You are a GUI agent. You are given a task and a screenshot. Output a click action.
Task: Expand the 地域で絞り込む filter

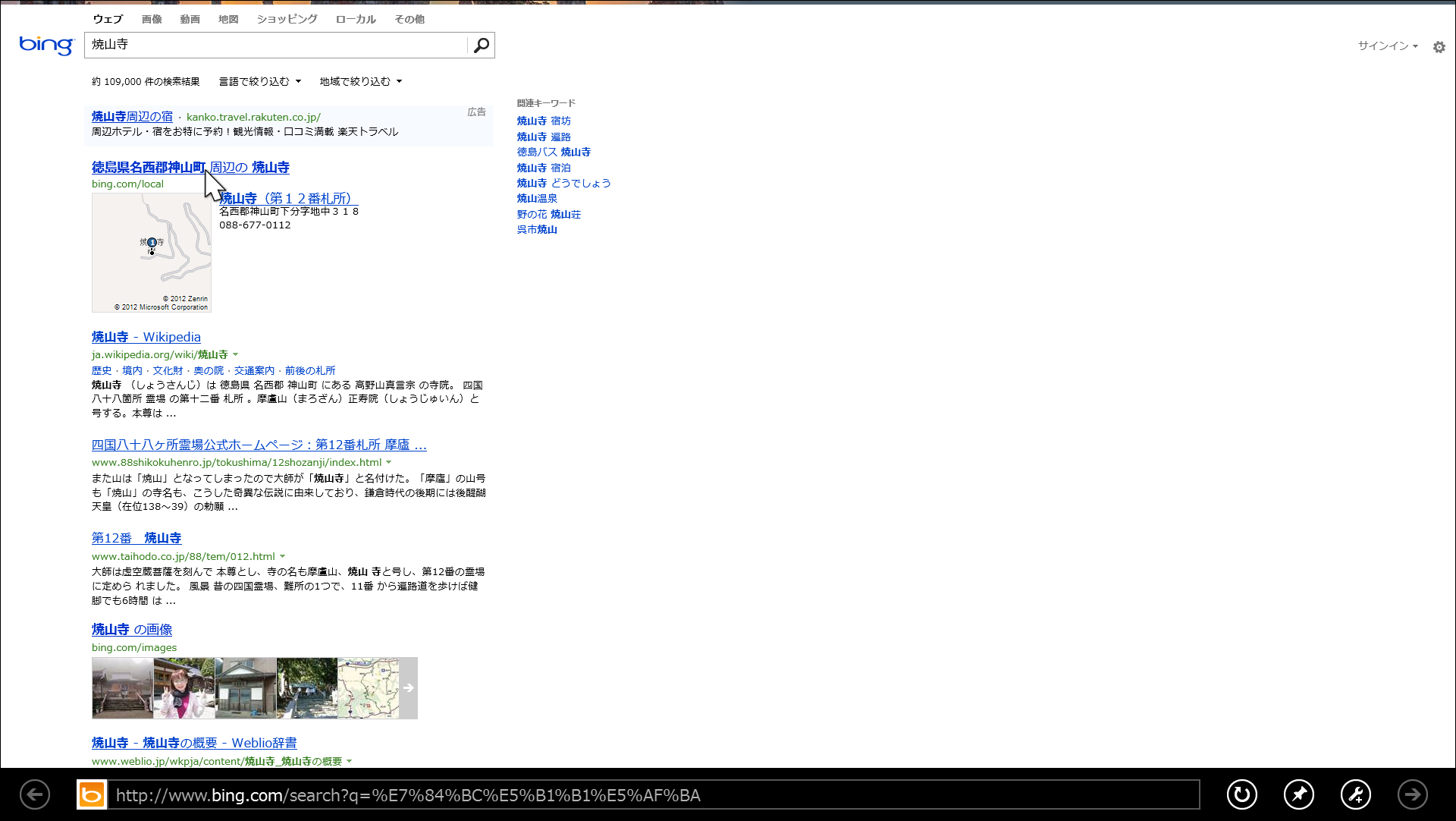click(x=361, y=82)
